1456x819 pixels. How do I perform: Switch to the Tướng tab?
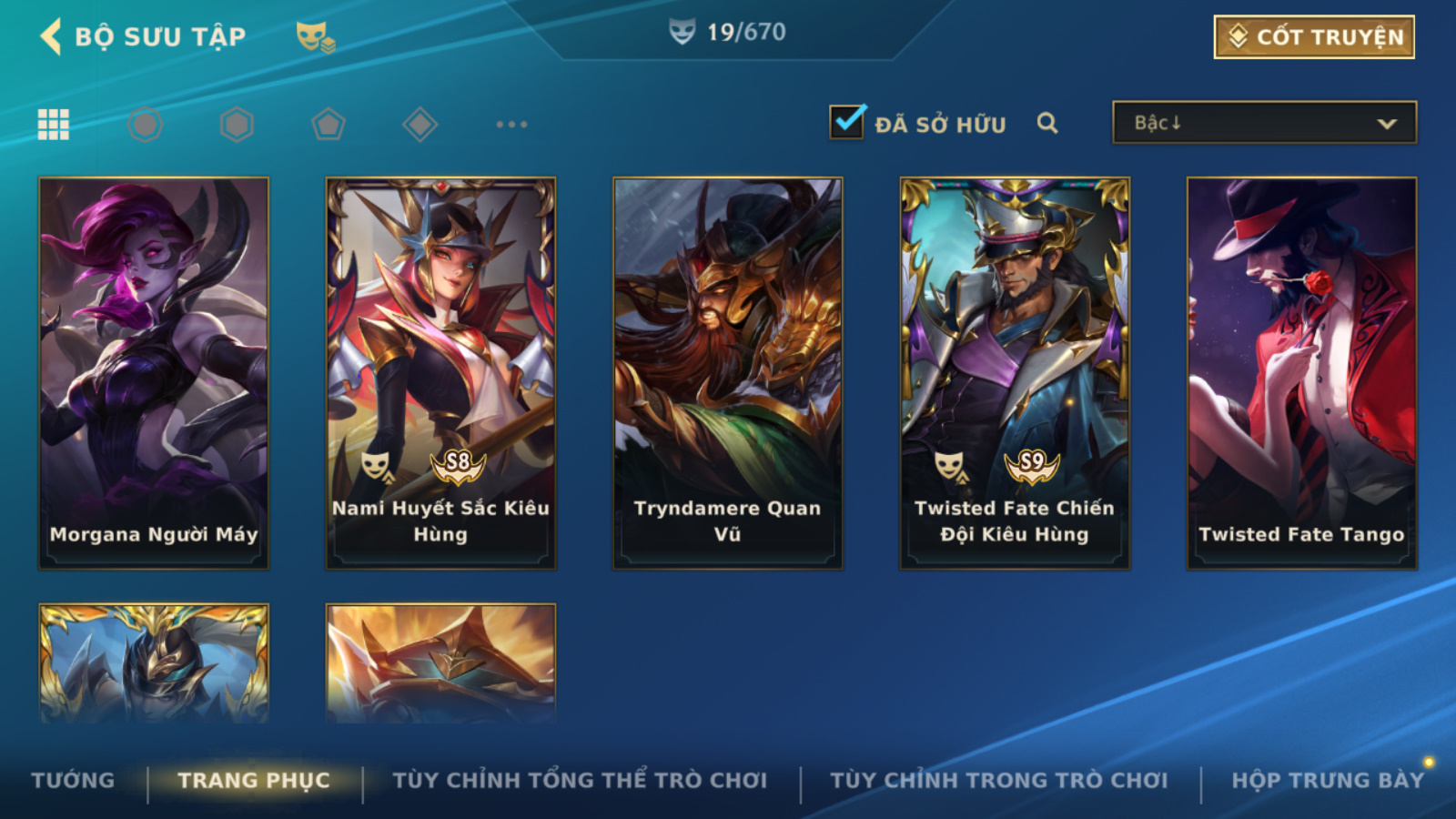[x=73, y=780]
